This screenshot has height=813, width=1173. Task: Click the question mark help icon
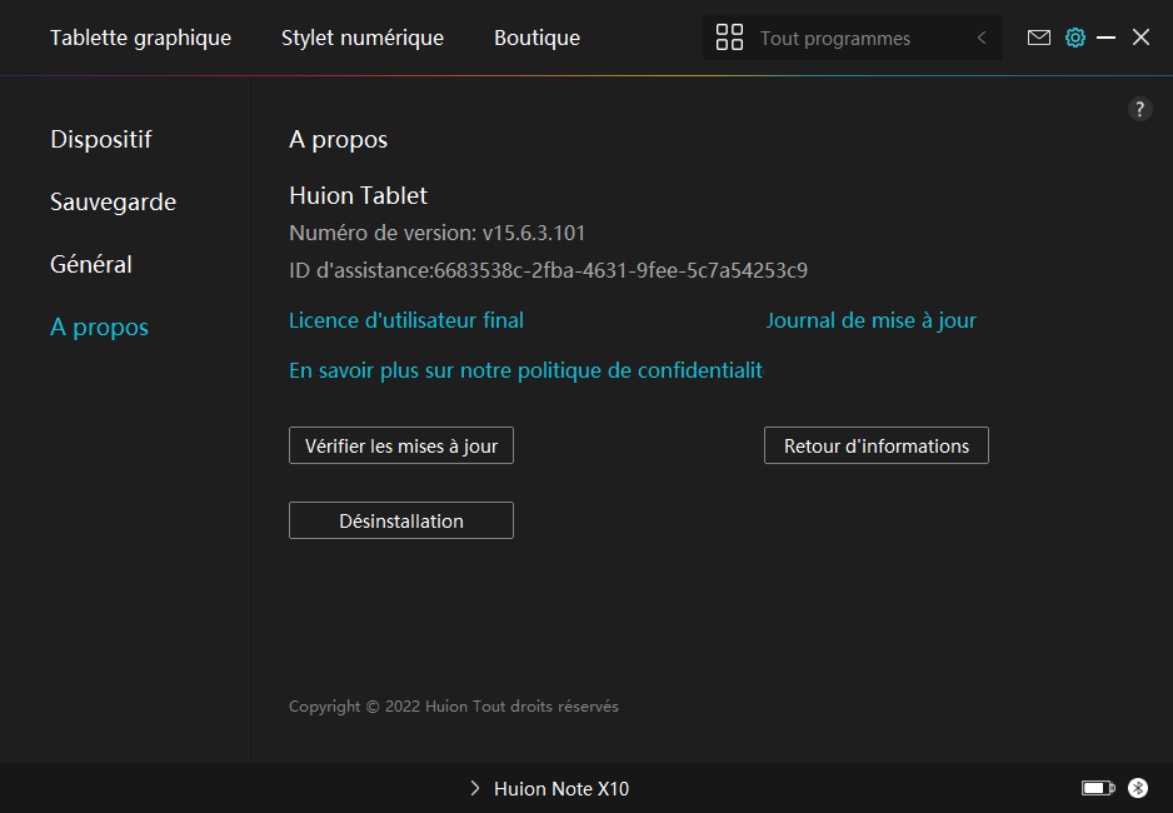[x=1140, y=110]
